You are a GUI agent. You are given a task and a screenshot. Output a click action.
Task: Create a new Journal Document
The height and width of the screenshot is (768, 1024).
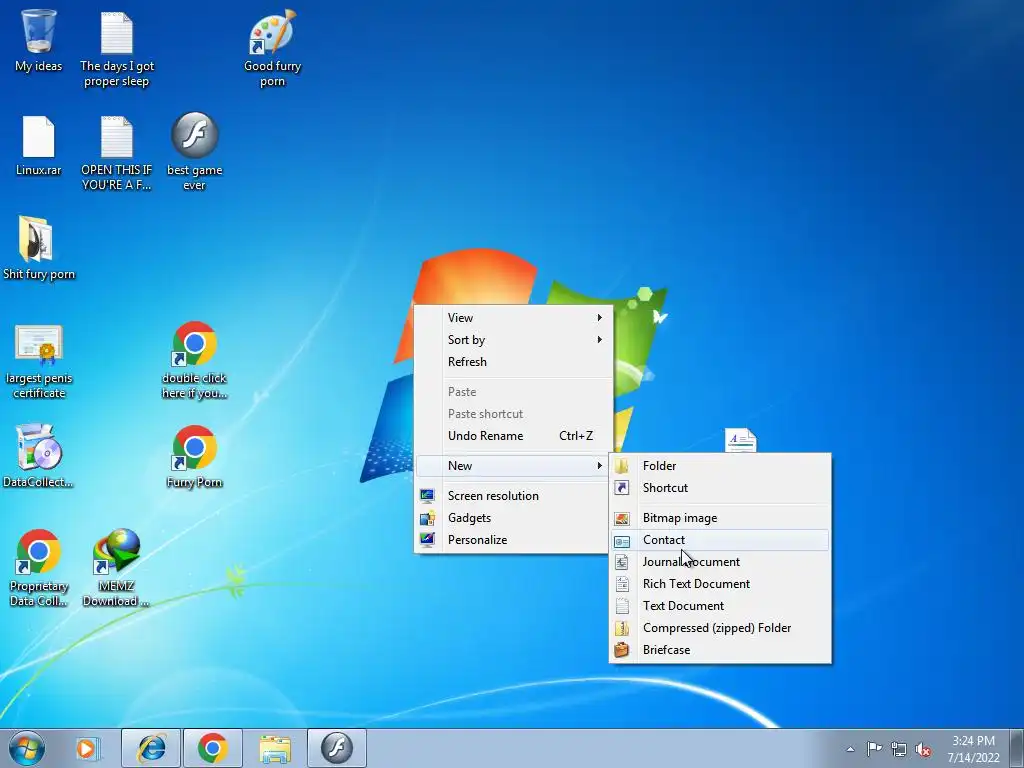[x=720, y=562]
